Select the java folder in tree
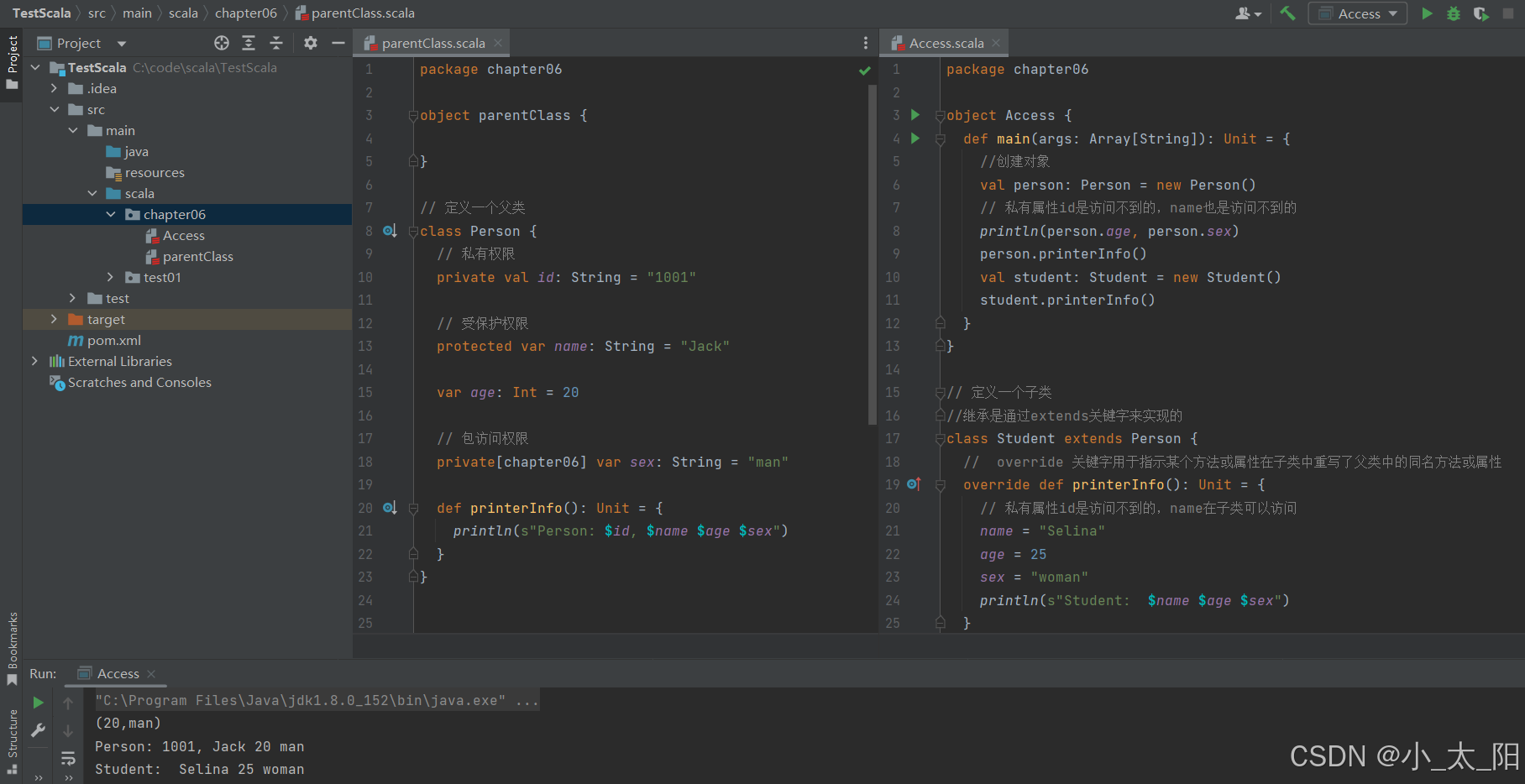The width and height of the screenshot is (1525, 784). 127,151
